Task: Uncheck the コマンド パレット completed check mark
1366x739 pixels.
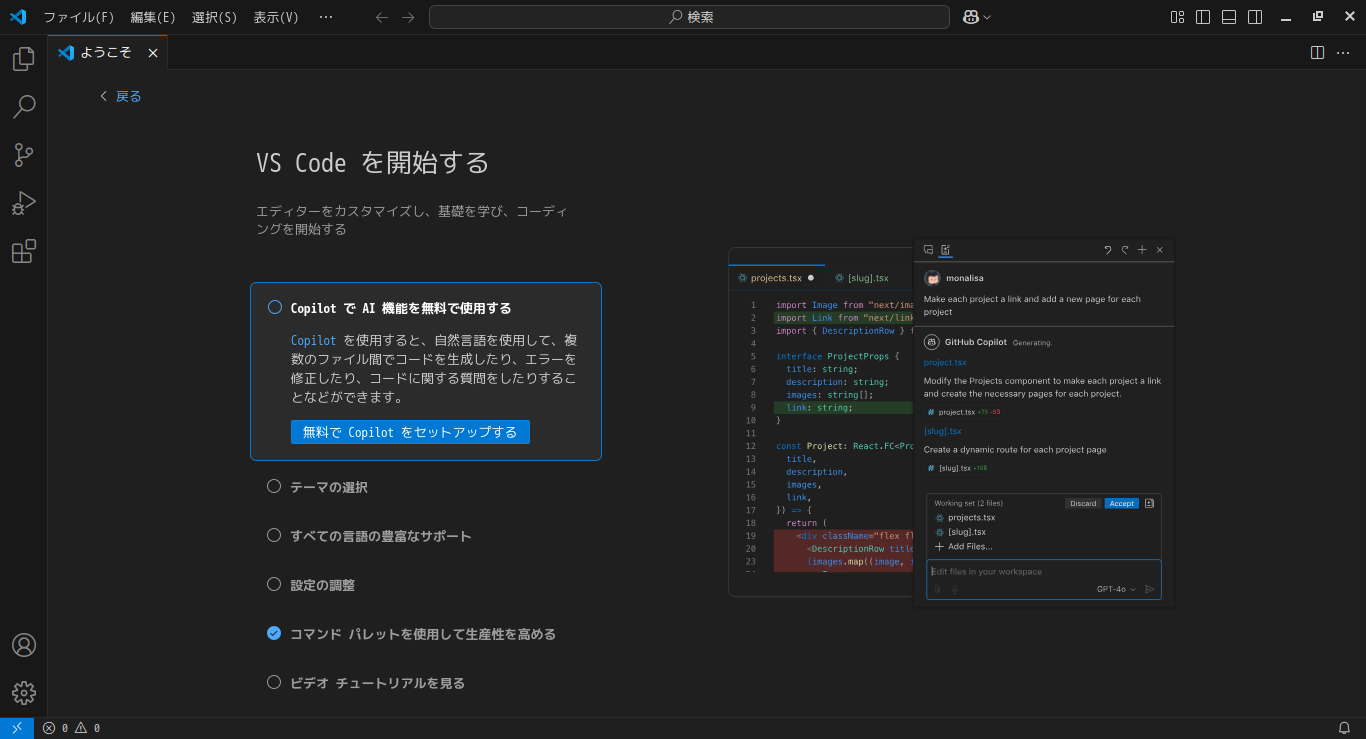Action: click(x=274, y=633)
